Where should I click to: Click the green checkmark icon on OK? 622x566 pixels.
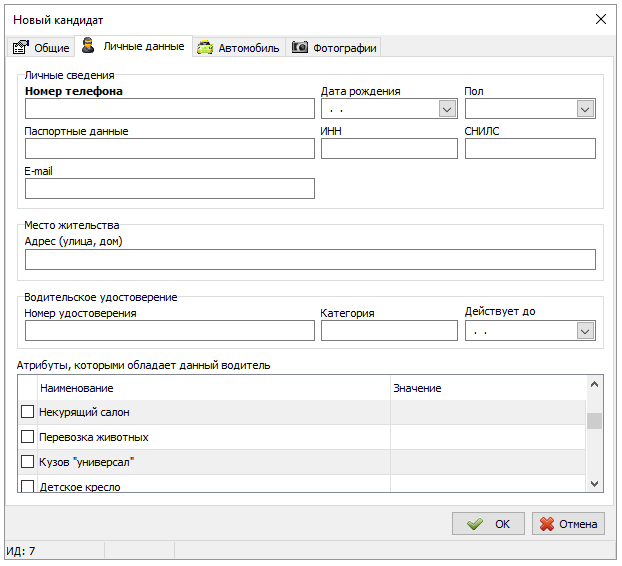click(x=474, y=524)
